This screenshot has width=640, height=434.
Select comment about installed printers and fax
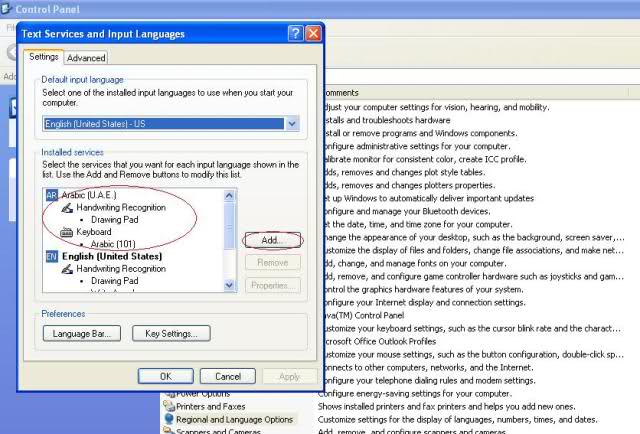[x=447, y=407]
